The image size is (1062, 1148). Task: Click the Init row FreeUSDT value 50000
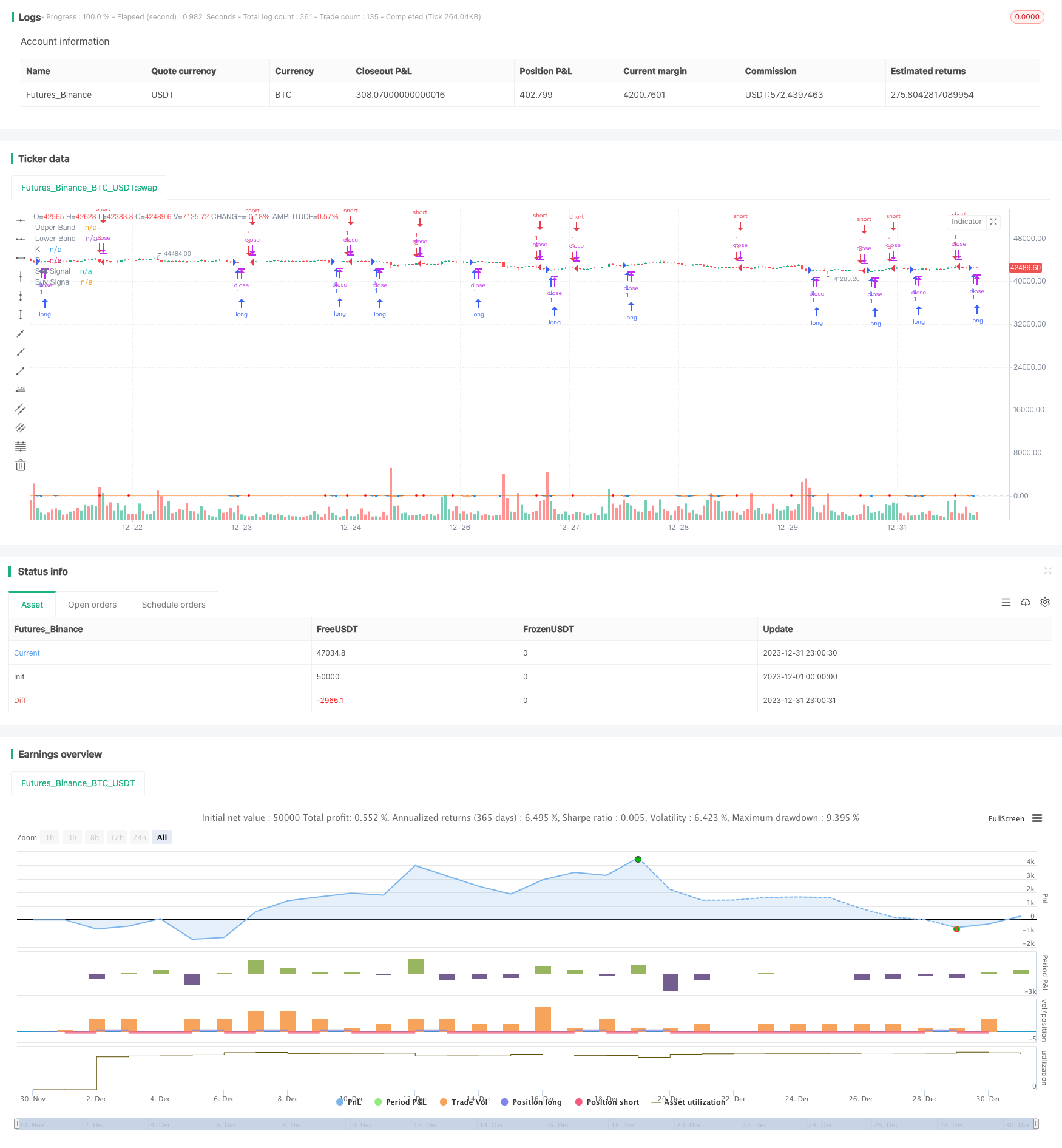(328, 677)
